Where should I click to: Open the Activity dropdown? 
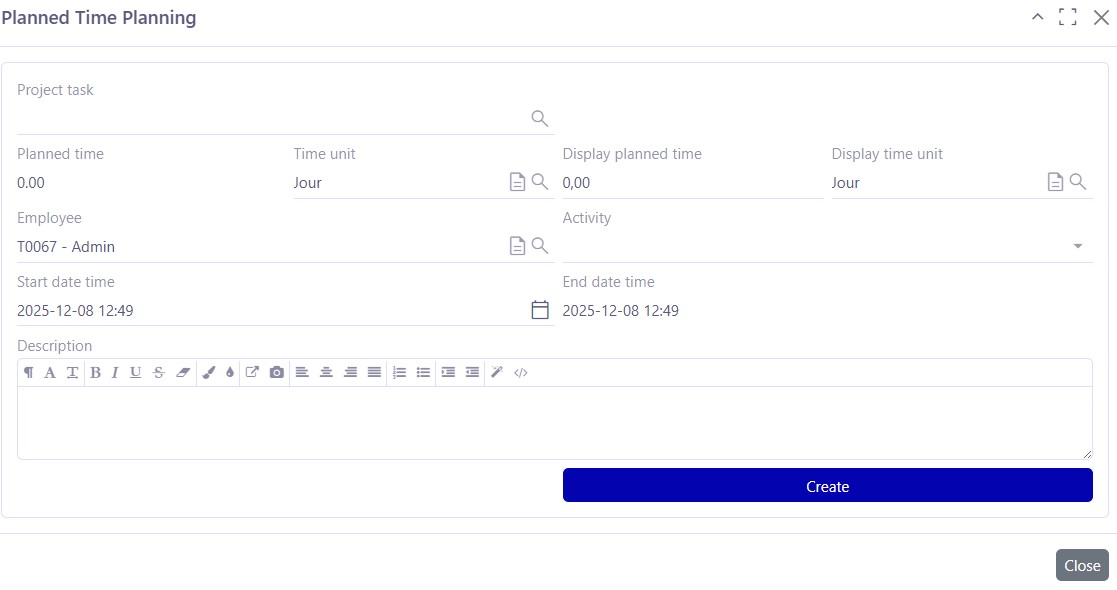click(1077, 245)
